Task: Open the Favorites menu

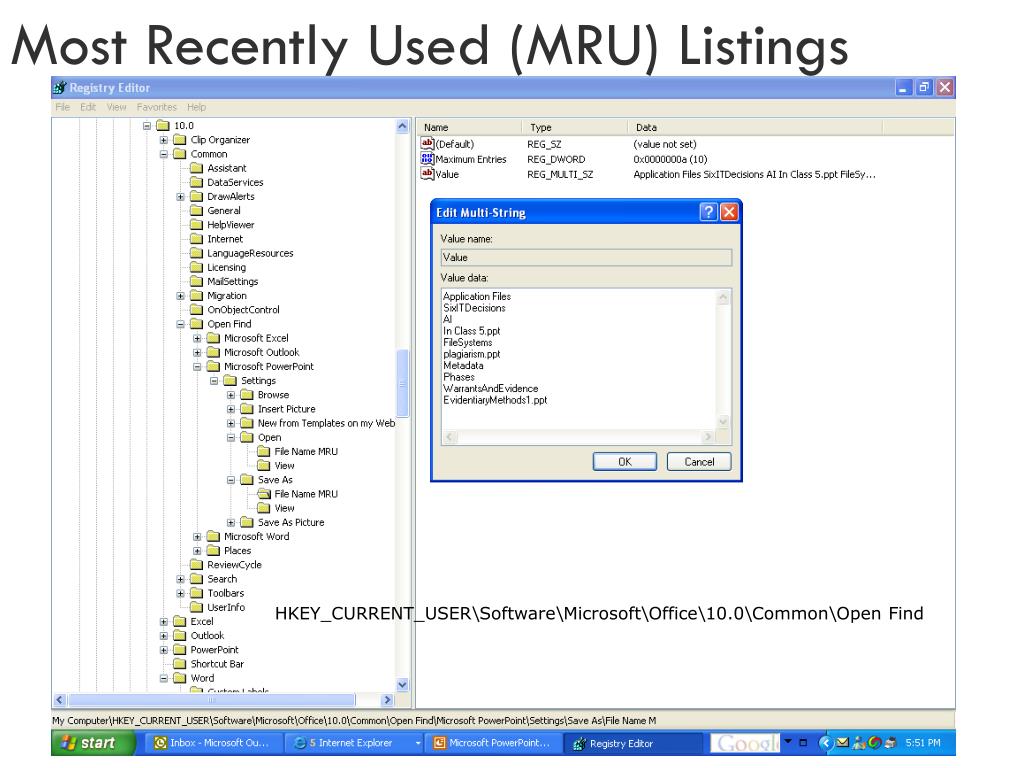Action: (157, 107)
